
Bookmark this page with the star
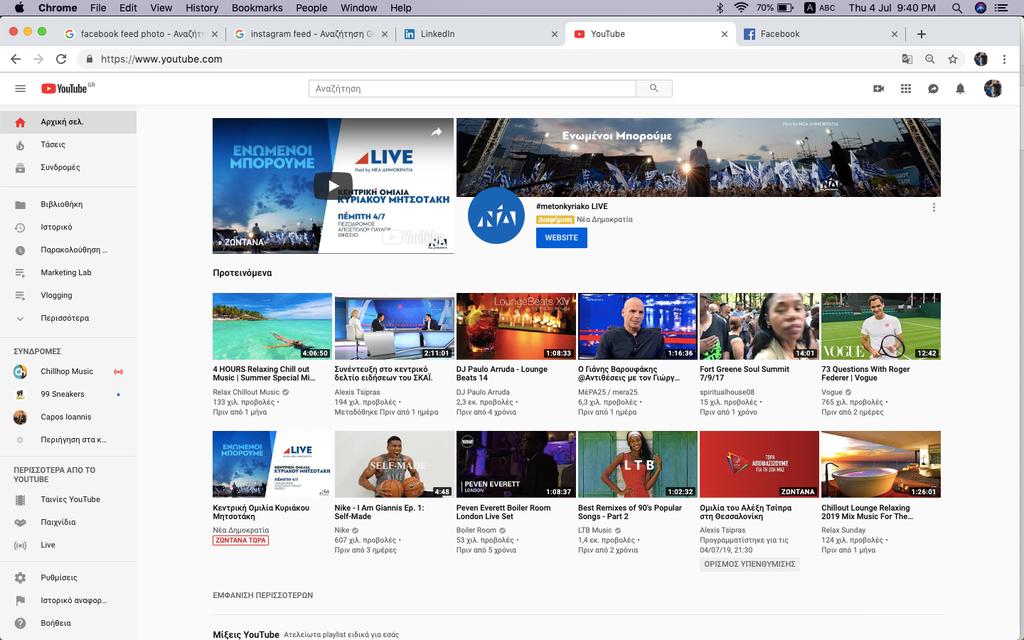pyautogui.click(x=953, y=59)
